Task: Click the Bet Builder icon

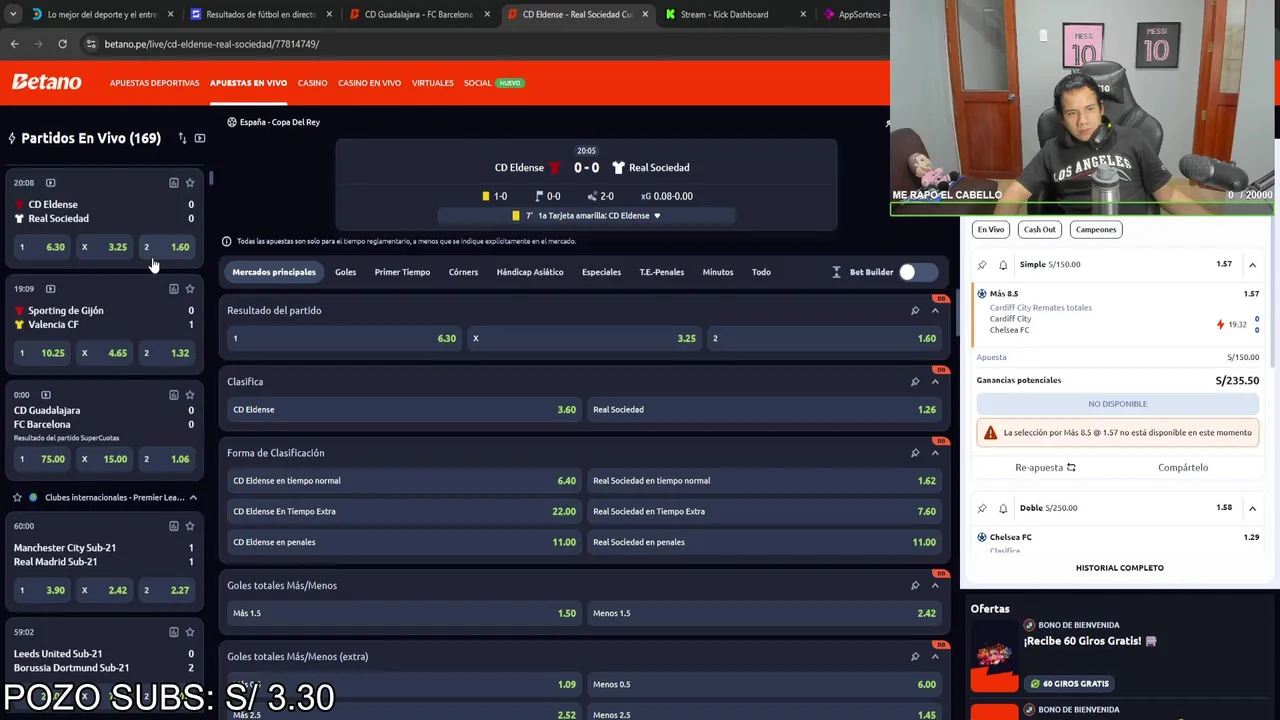Action: (x=836, y=272)
